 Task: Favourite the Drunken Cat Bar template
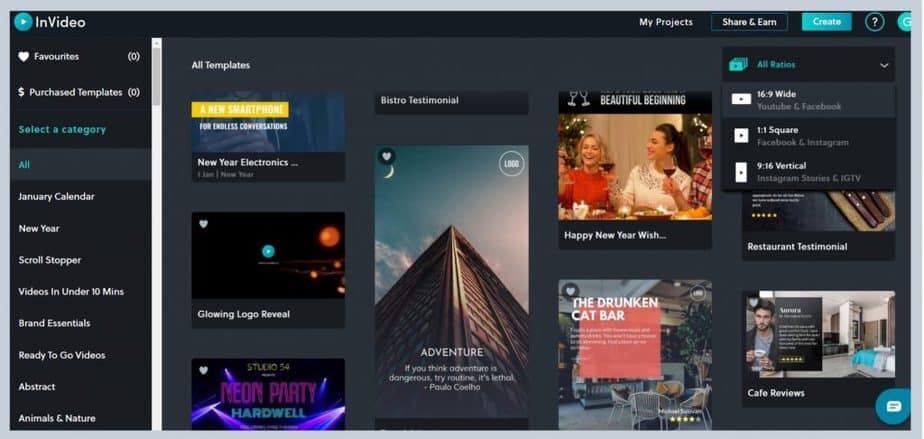pos(570,291)
